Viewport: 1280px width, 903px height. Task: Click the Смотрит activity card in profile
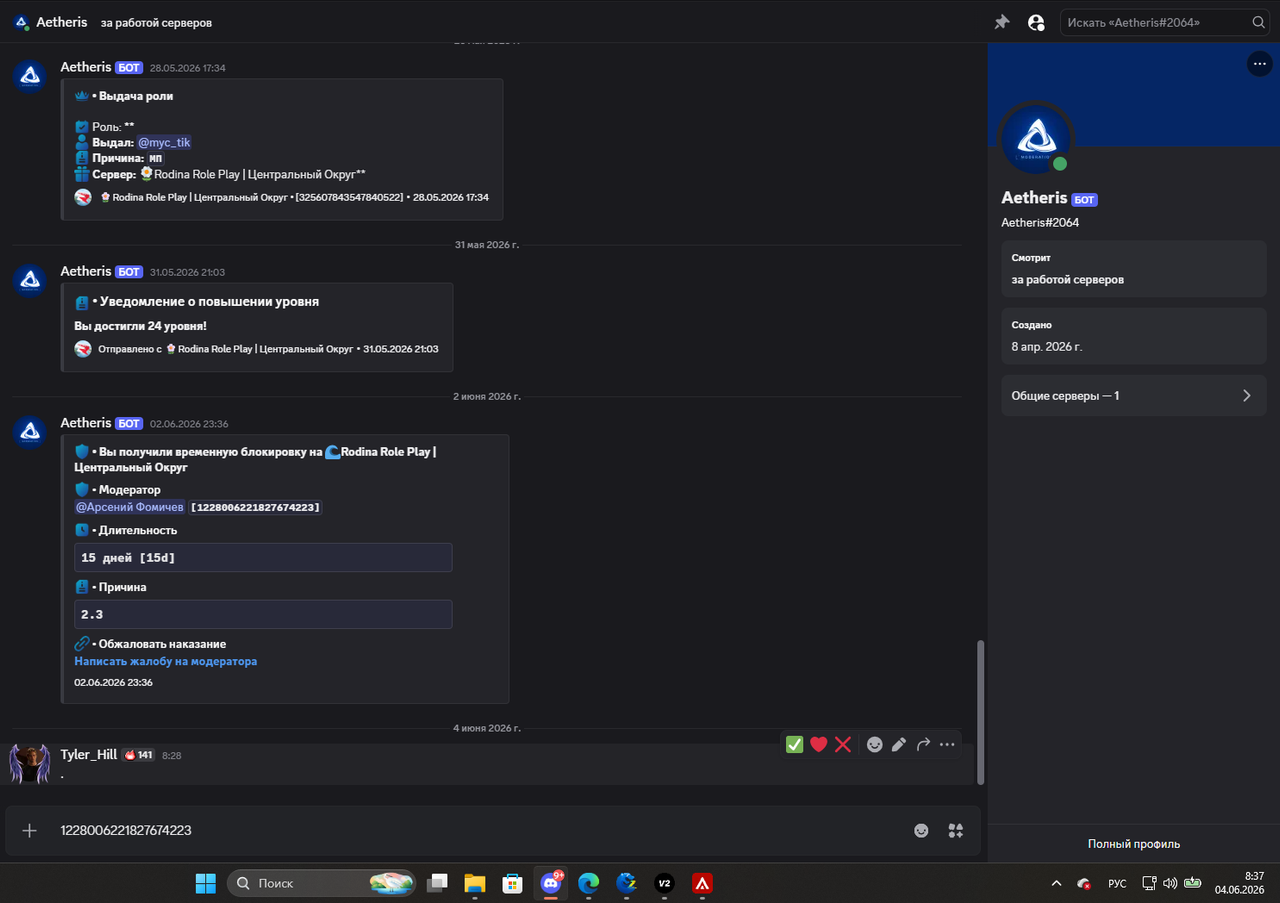pyautogui.click(x=1134, y=270)
